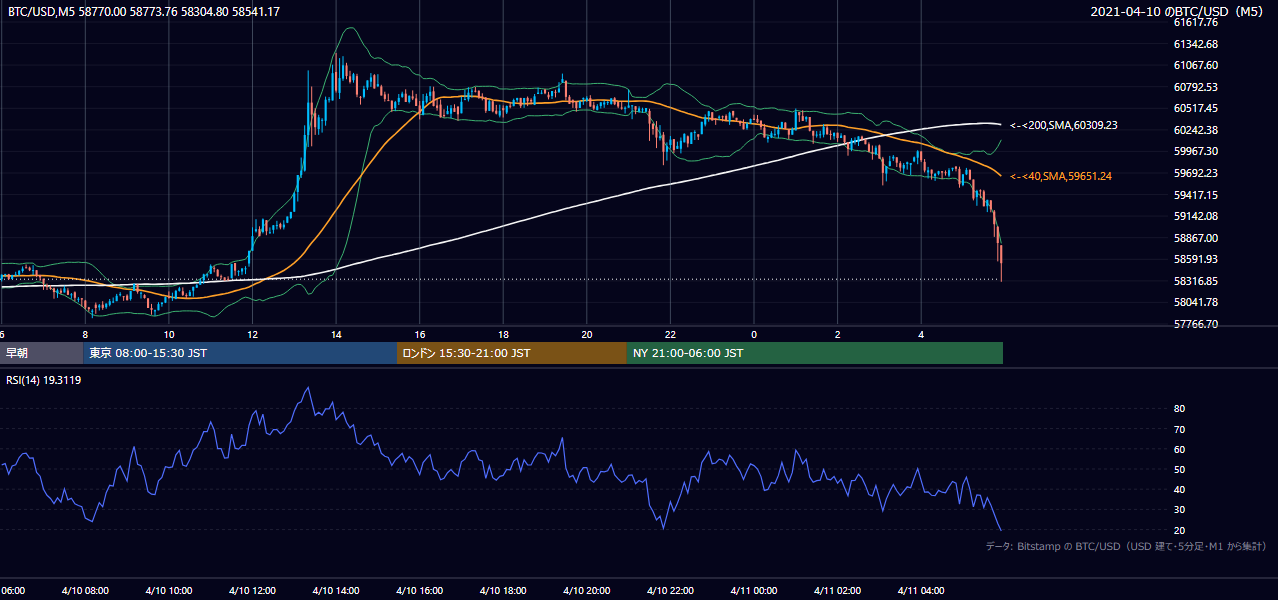Select the 58591.93 price axis label
Viewport: 1278px width, 600px height.
click(1196, 259)
